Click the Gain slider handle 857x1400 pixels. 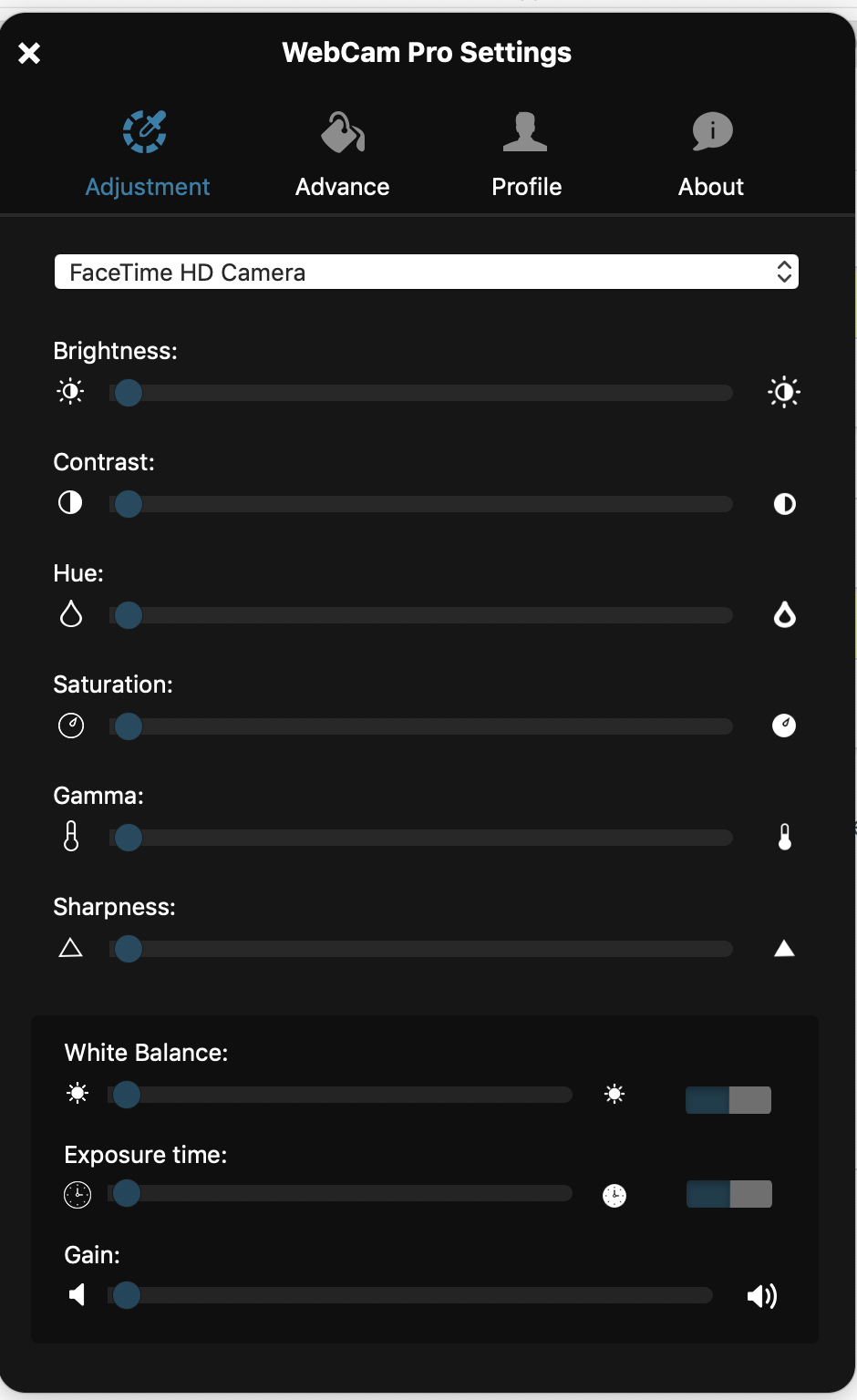tap(127, 1295)
